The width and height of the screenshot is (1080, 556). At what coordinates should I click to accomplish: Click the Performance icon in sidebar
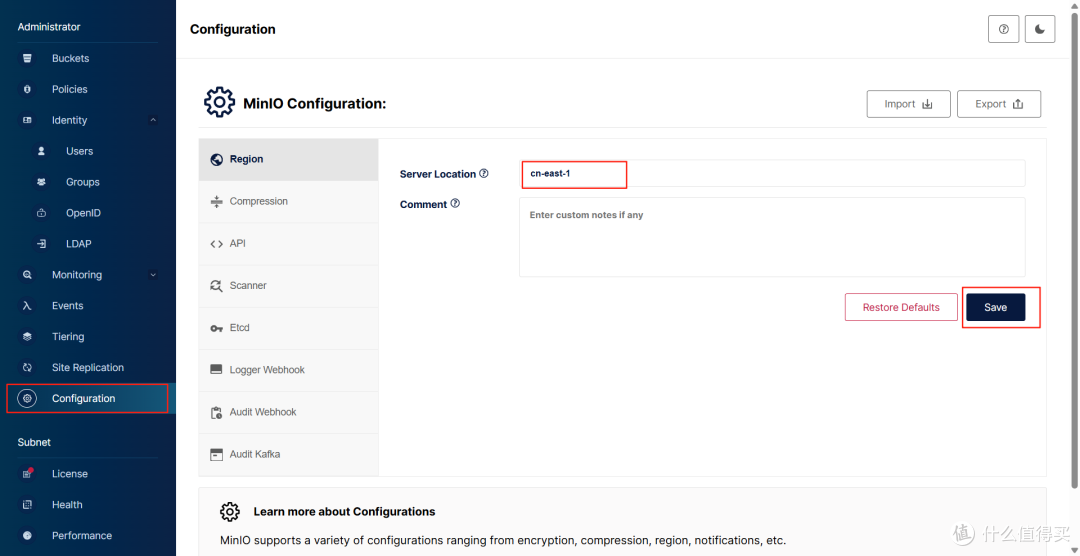[x=27, y=536]
